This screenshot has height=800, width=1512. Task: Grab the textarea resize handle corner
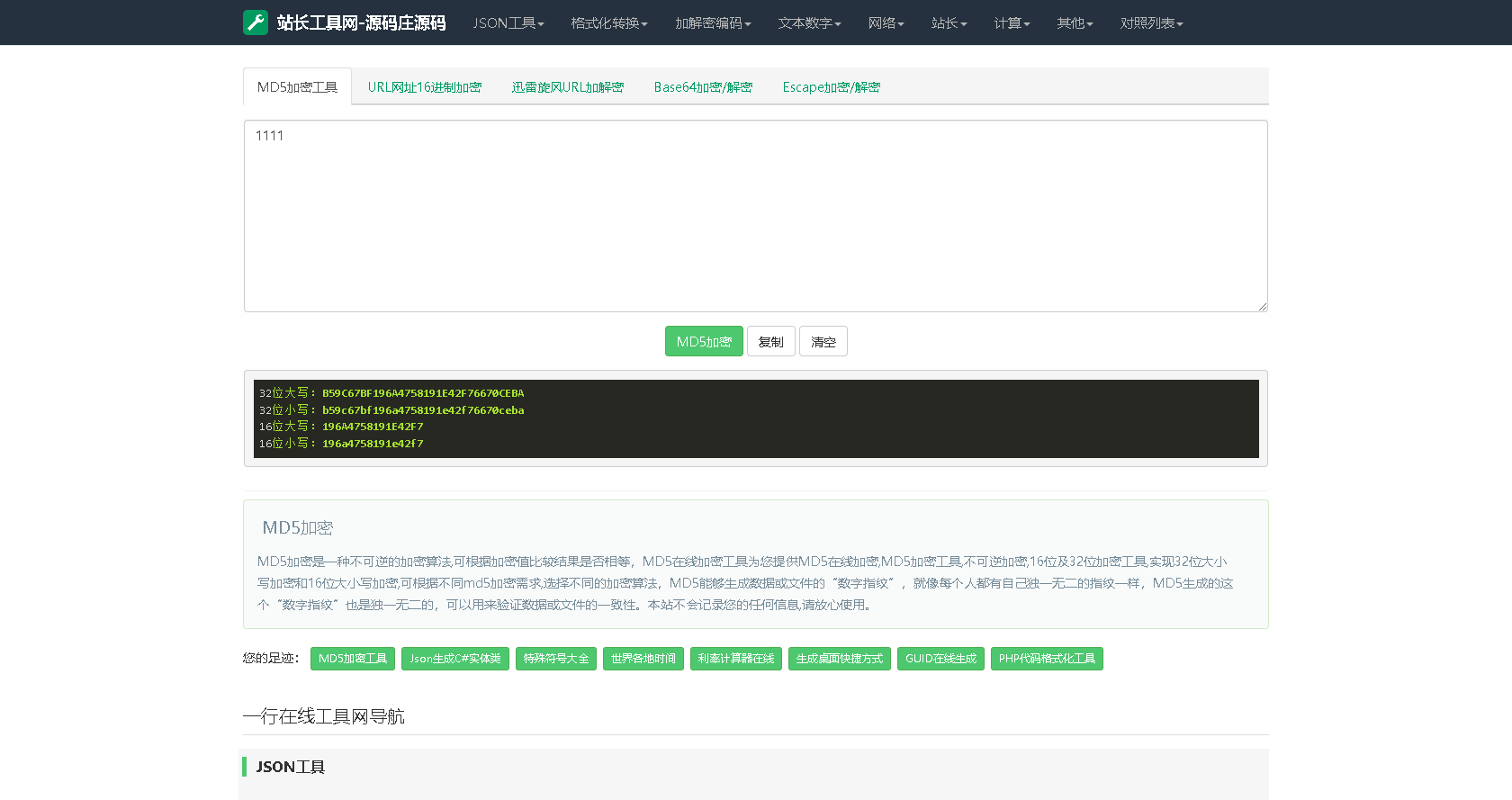(x=1262, y=307)
